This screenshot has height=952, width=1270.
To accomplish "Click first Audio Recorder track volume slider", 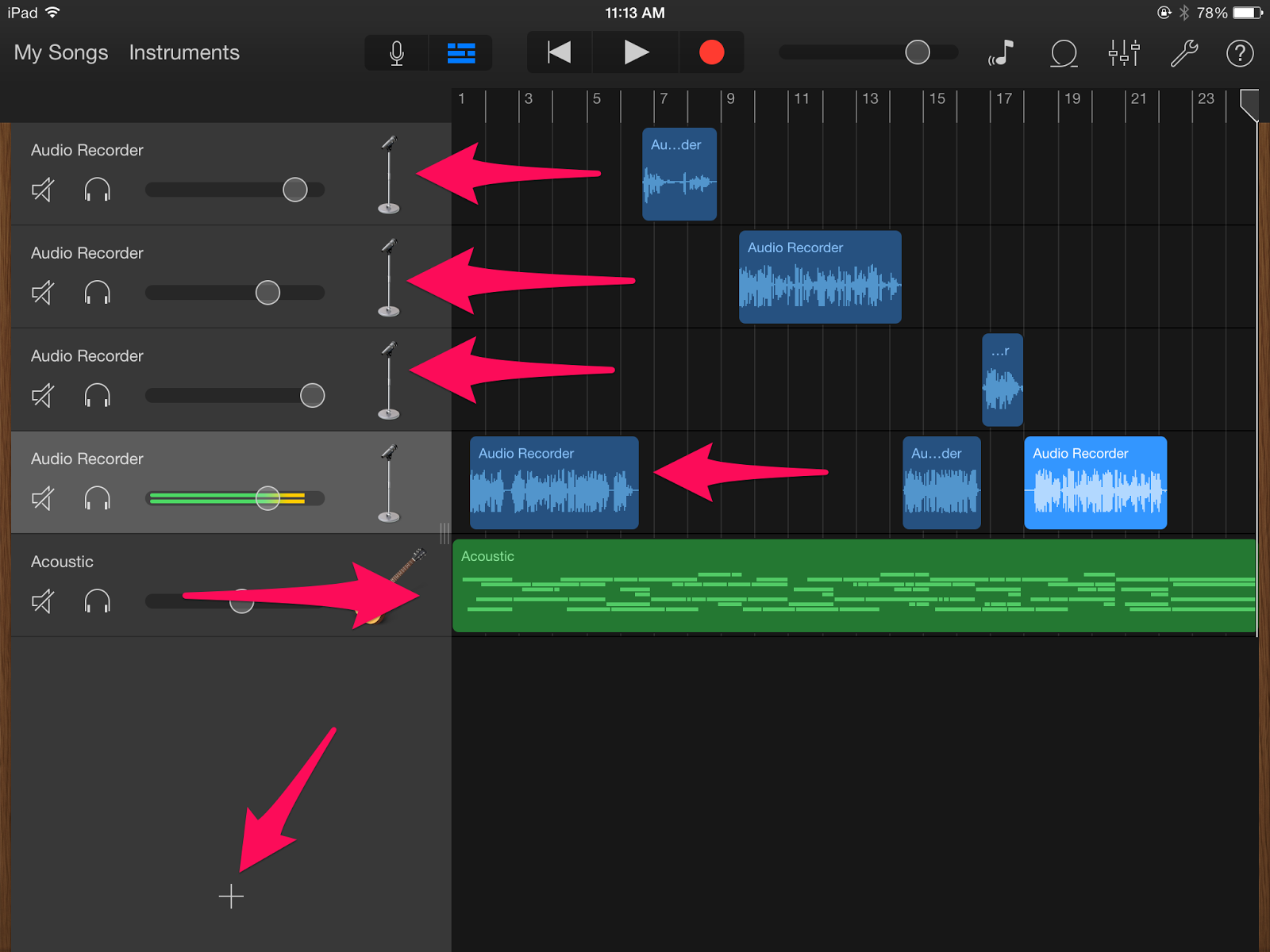I will pos(235,190).
